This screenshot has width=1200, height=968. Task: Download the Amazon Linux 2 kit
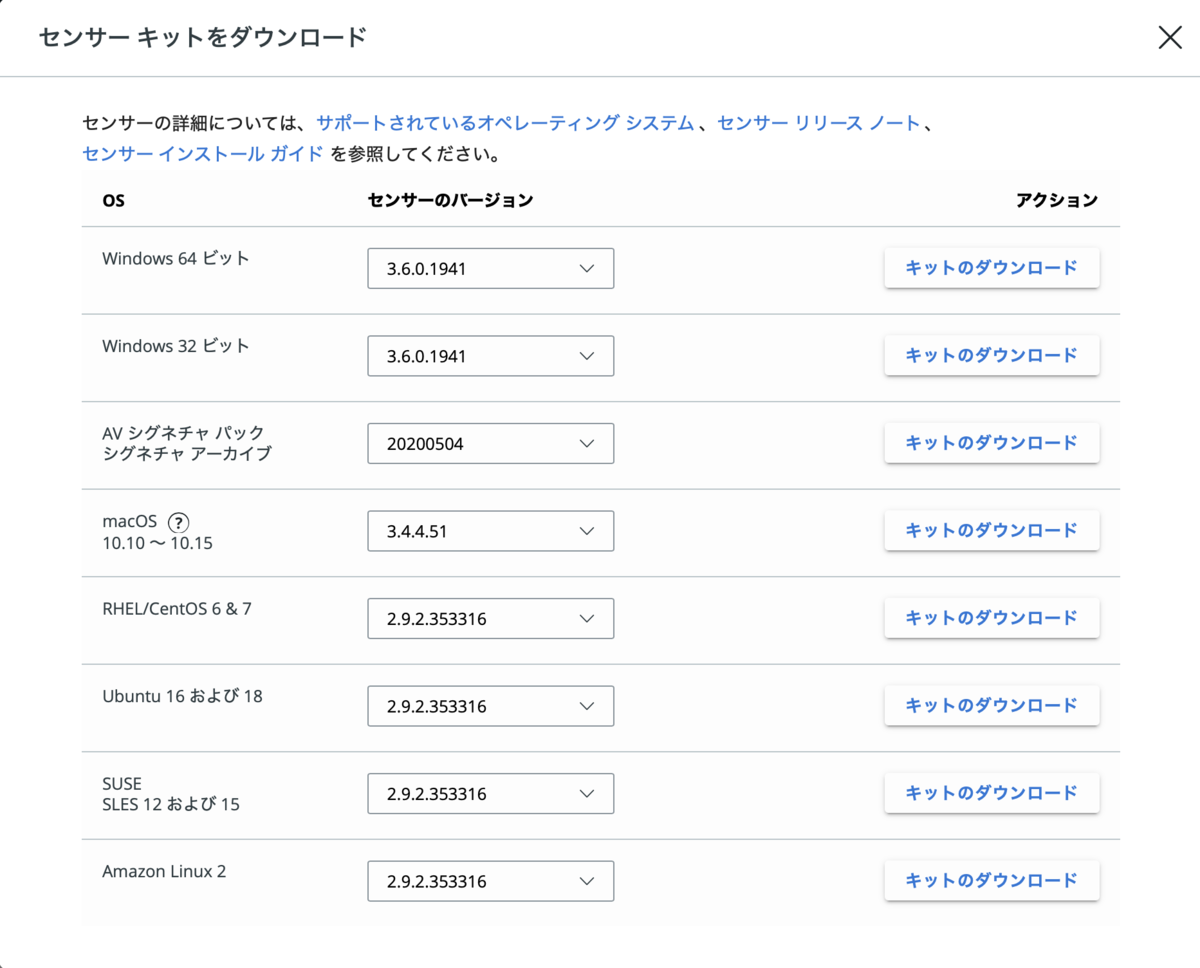click(x=991, y=880)
